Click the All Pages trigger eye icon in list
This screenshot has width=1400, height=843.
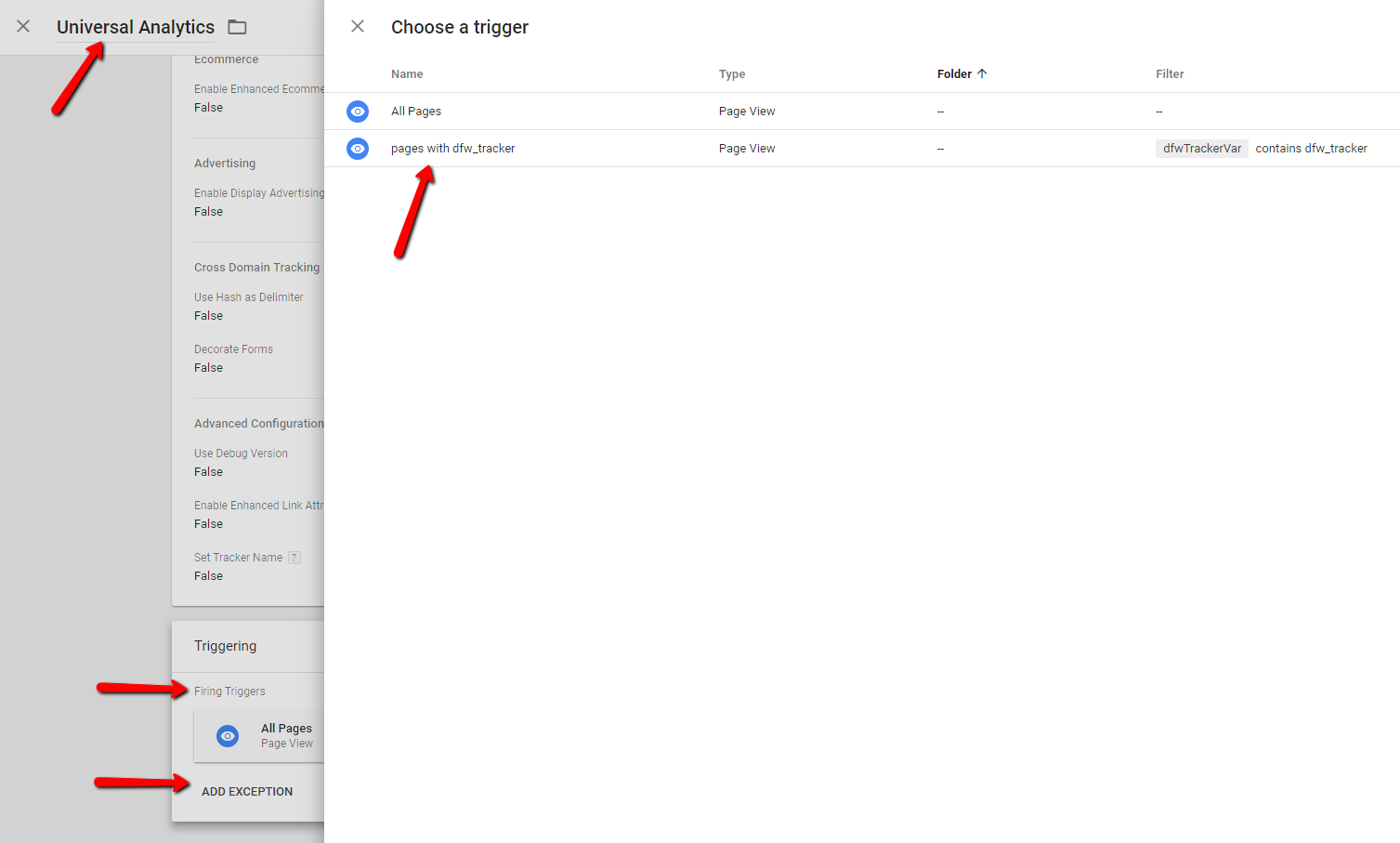[x=358, y=112]
